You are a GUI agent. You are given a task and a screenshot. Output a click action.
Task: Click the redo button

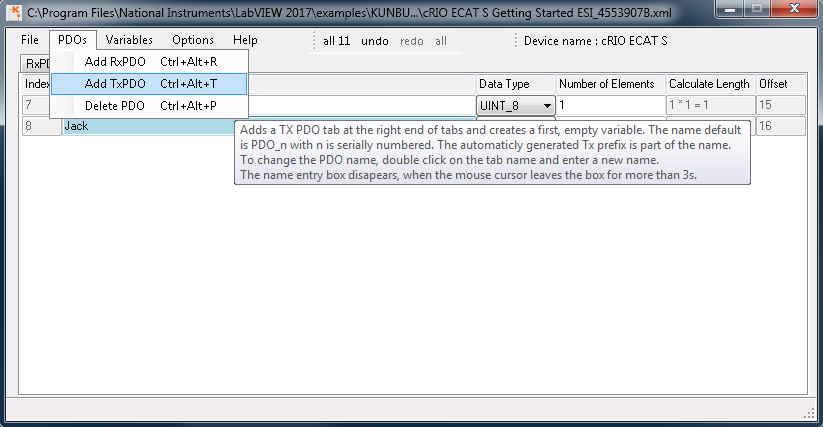411,41
